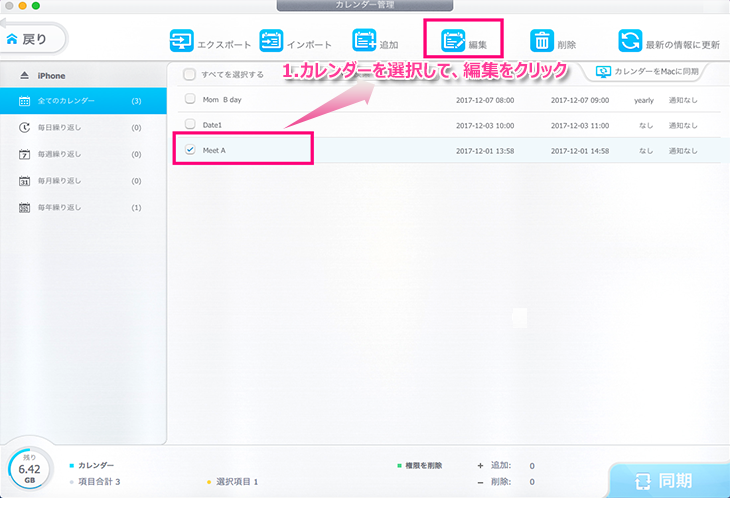Check the select all (すべてを選択する) checkbox
730x510 pixels.
click(189, 74)
